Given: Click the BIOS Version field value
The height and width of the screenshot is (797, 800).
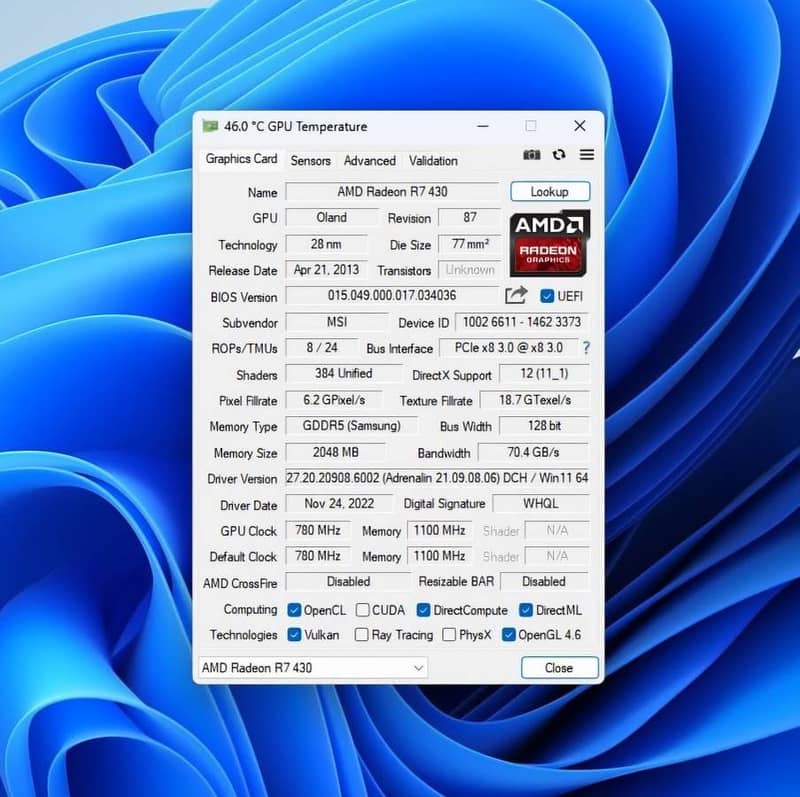Looking at the screenshot, I should [x=392, y=295].
